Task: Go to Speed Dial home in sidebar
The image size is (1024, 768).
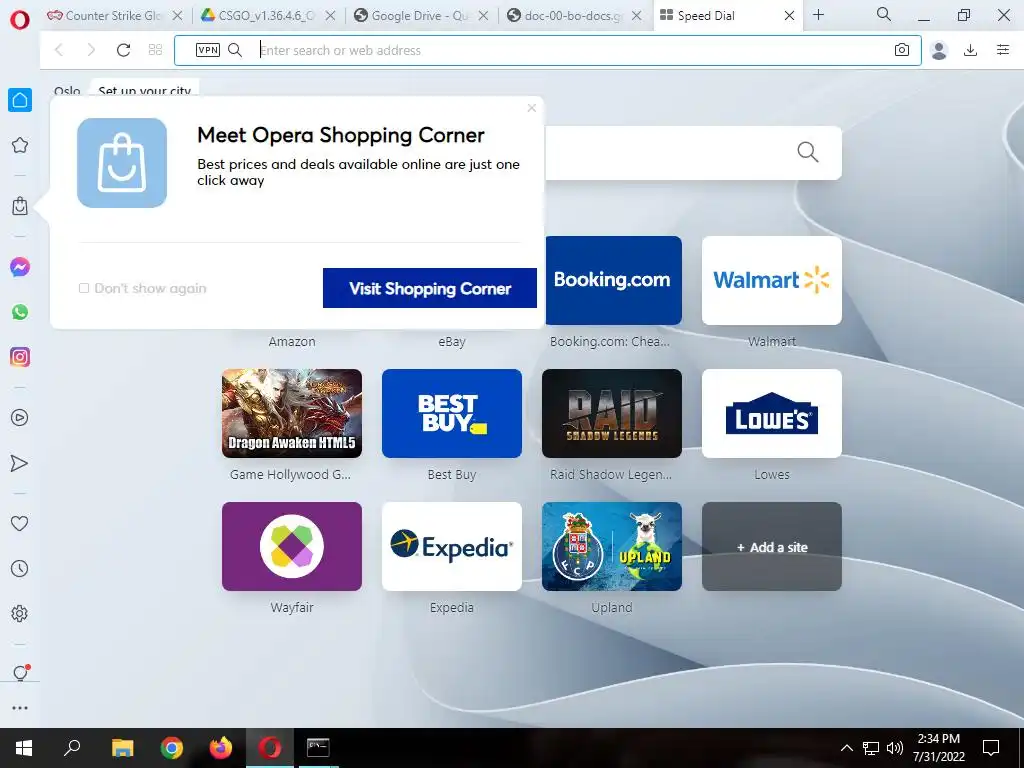Action: 20,100
